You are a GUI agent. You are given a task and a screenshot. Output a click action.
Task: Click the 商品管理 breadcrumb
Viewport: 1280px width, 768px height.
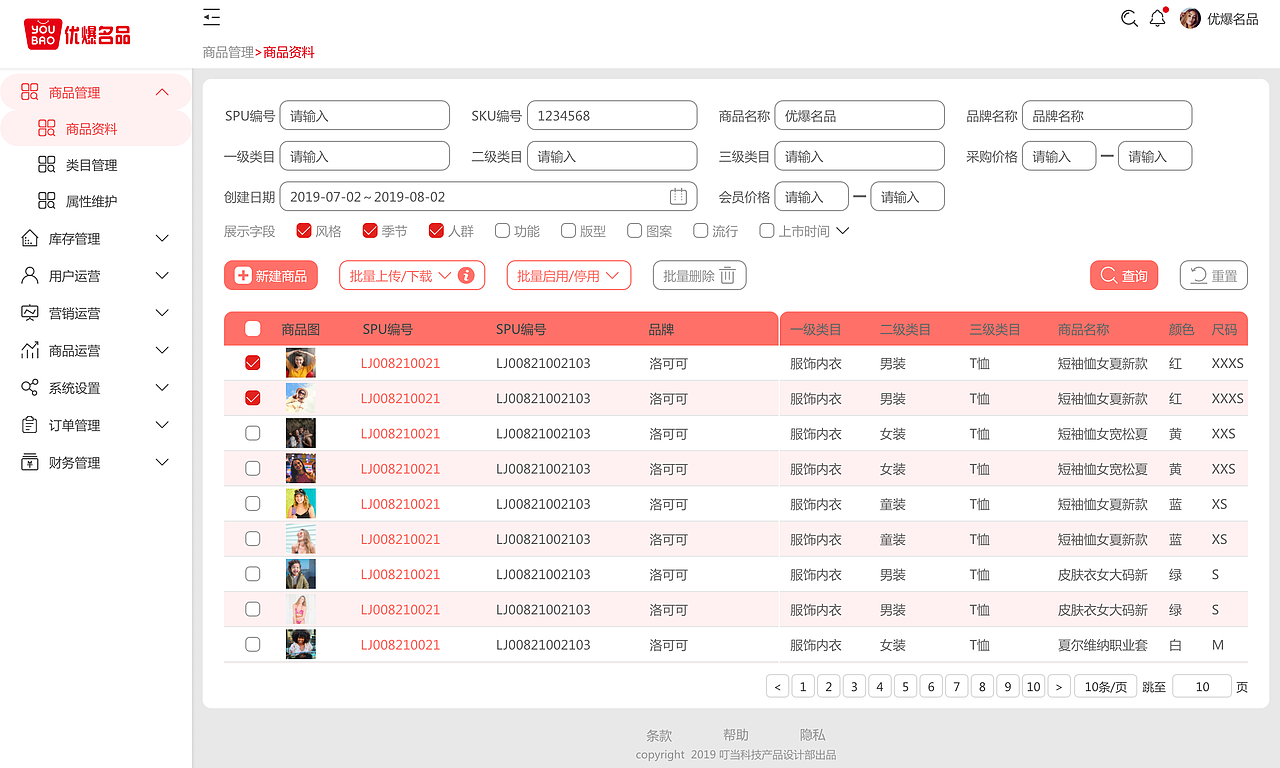(228, 52)
